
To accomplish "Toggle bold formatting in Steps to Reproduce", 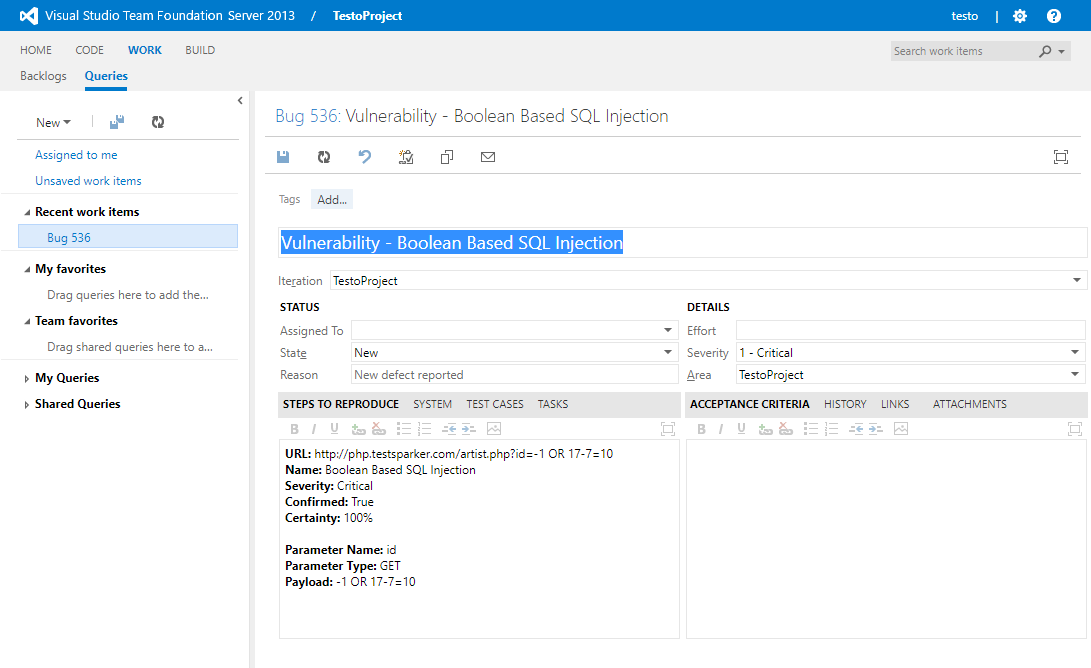I will coord(294,428).
